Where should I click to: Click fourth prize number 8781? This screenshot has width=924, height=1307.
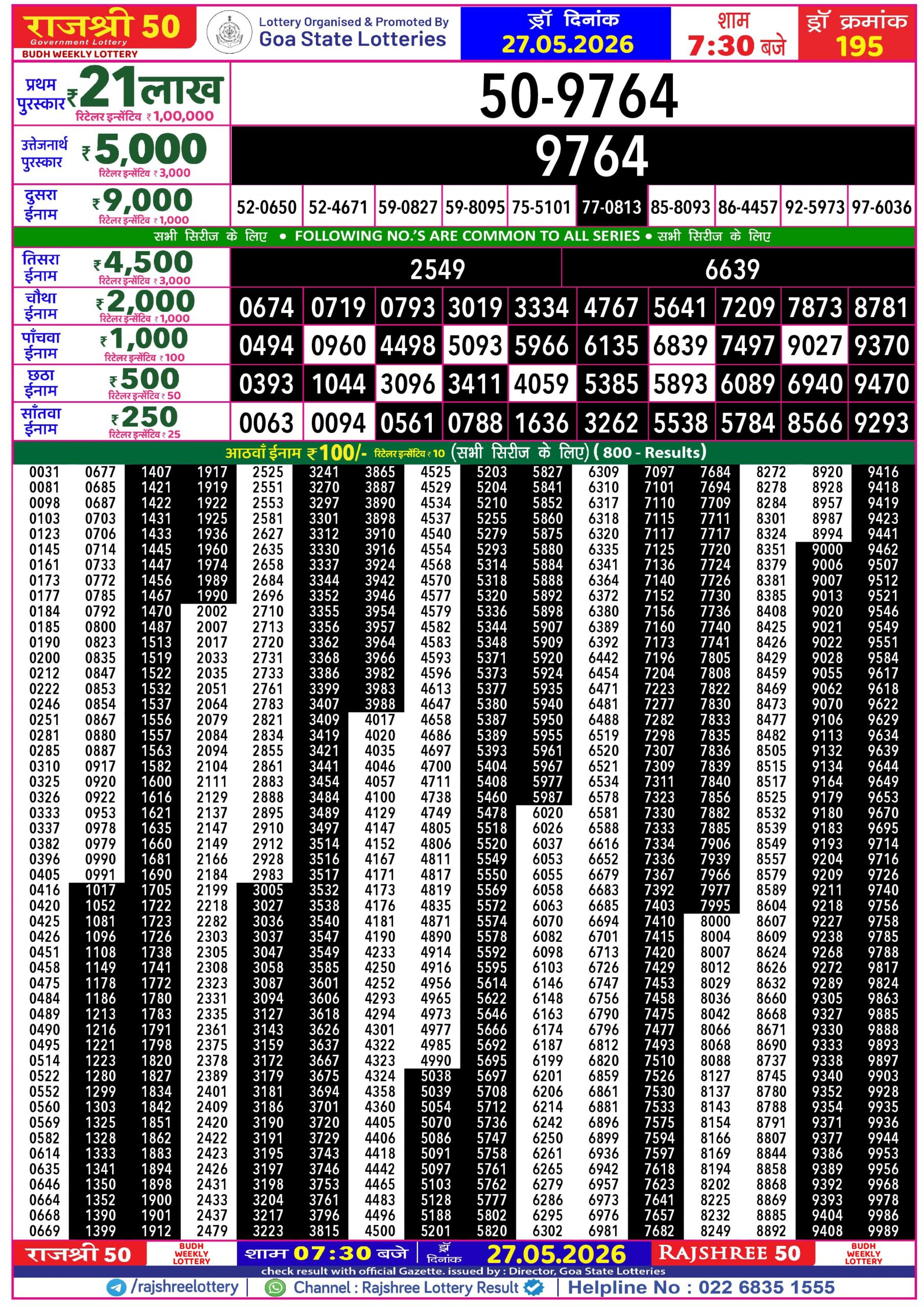[x=881, y=308]
